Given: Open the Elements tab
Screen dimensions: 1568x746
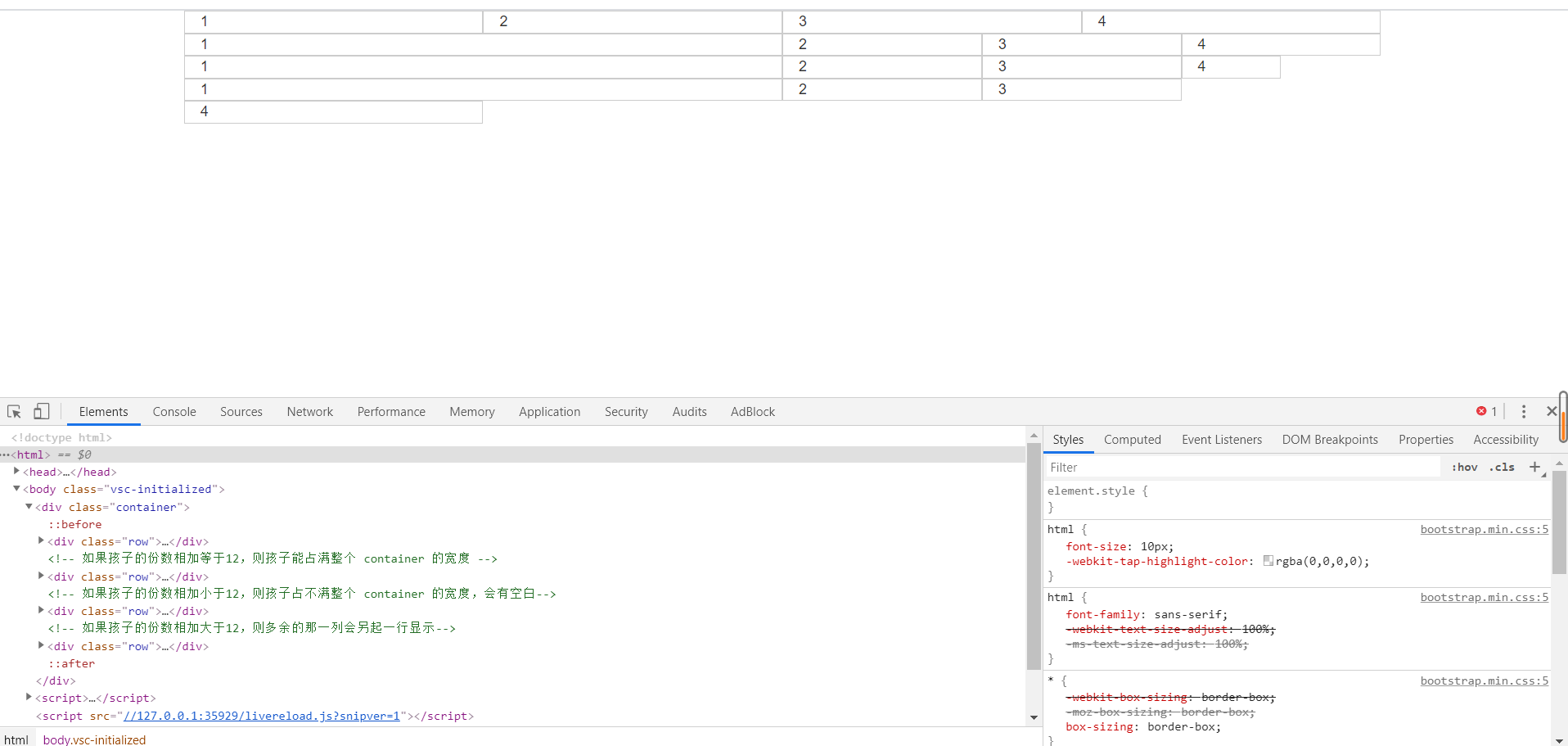Looking at the screenshot, I should [x=103, y=412].
